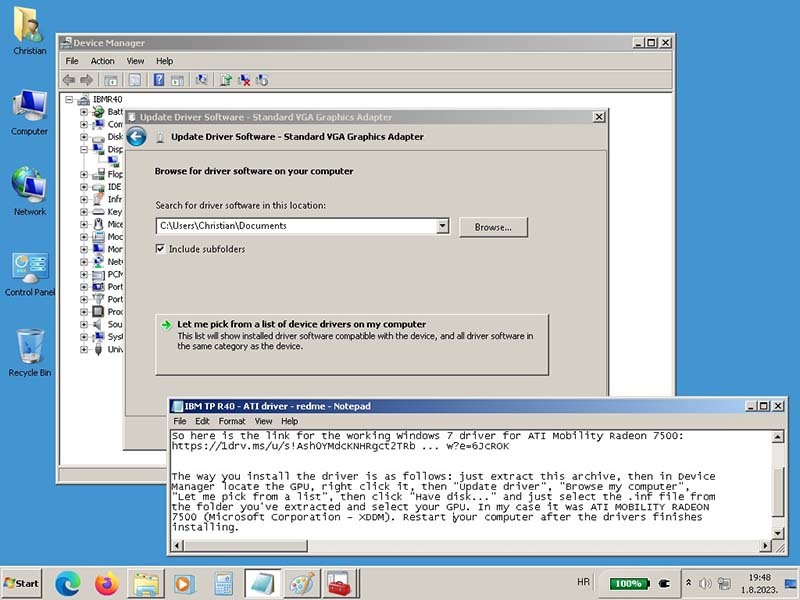800x600 pixels.
Task: Click Update Driver Software toolbar icon
Action: [x=226, y=80]
